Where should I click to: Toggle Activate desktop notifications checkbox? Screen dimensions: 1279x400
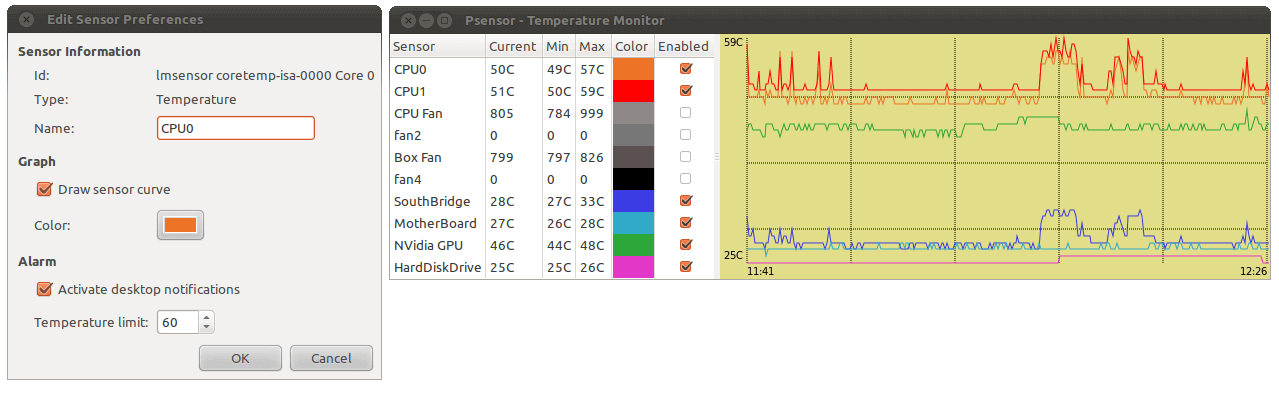tap(44, 289)
